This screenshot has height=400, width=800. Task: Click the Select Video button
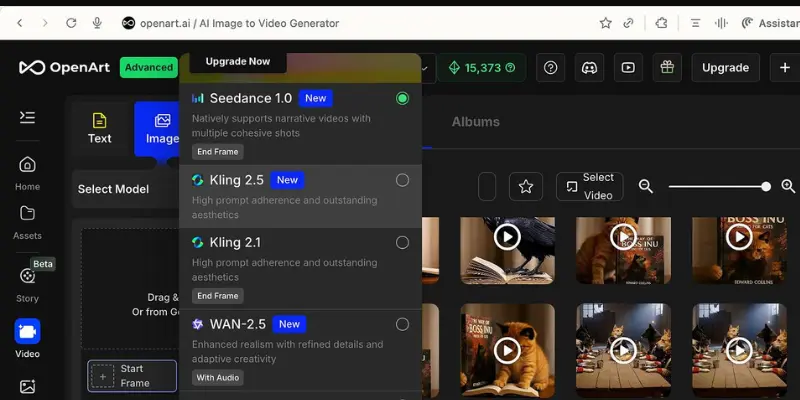coord(590,187)
